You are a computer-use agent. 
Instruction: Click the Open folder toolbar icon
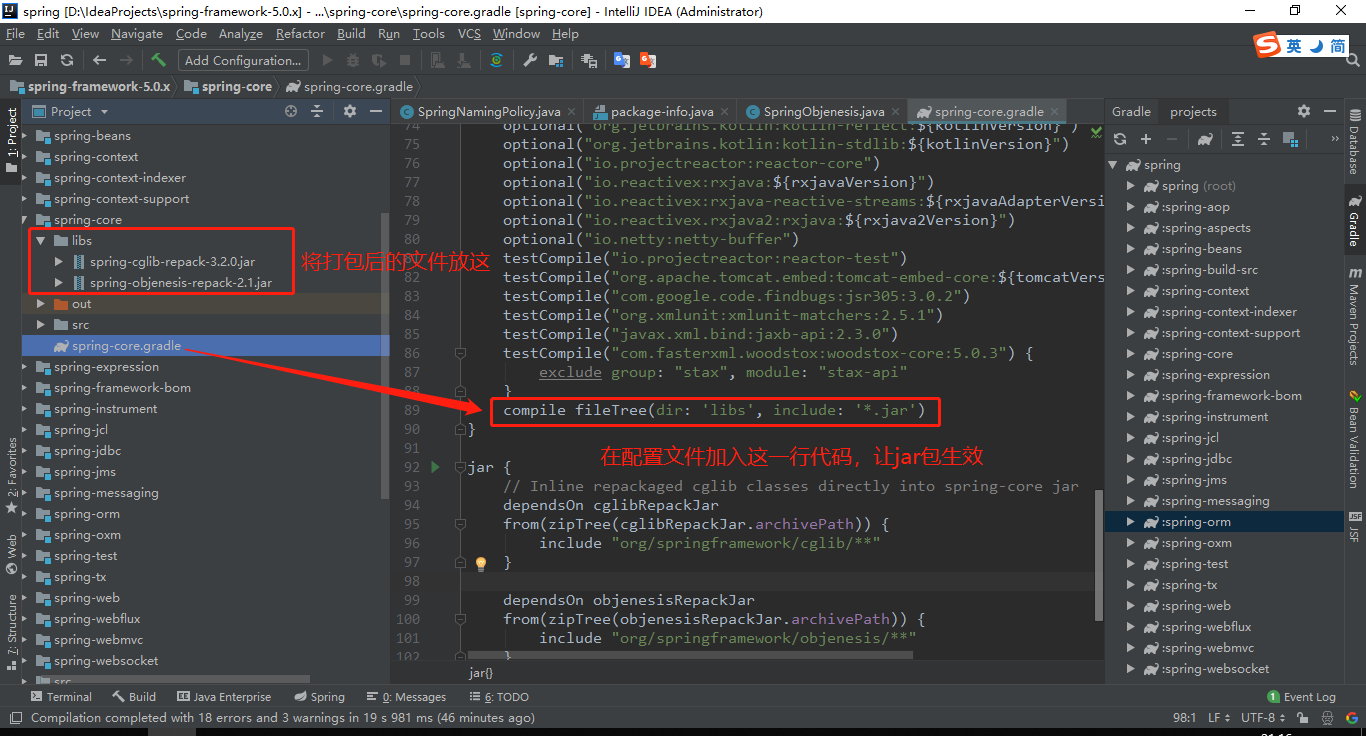15,60
